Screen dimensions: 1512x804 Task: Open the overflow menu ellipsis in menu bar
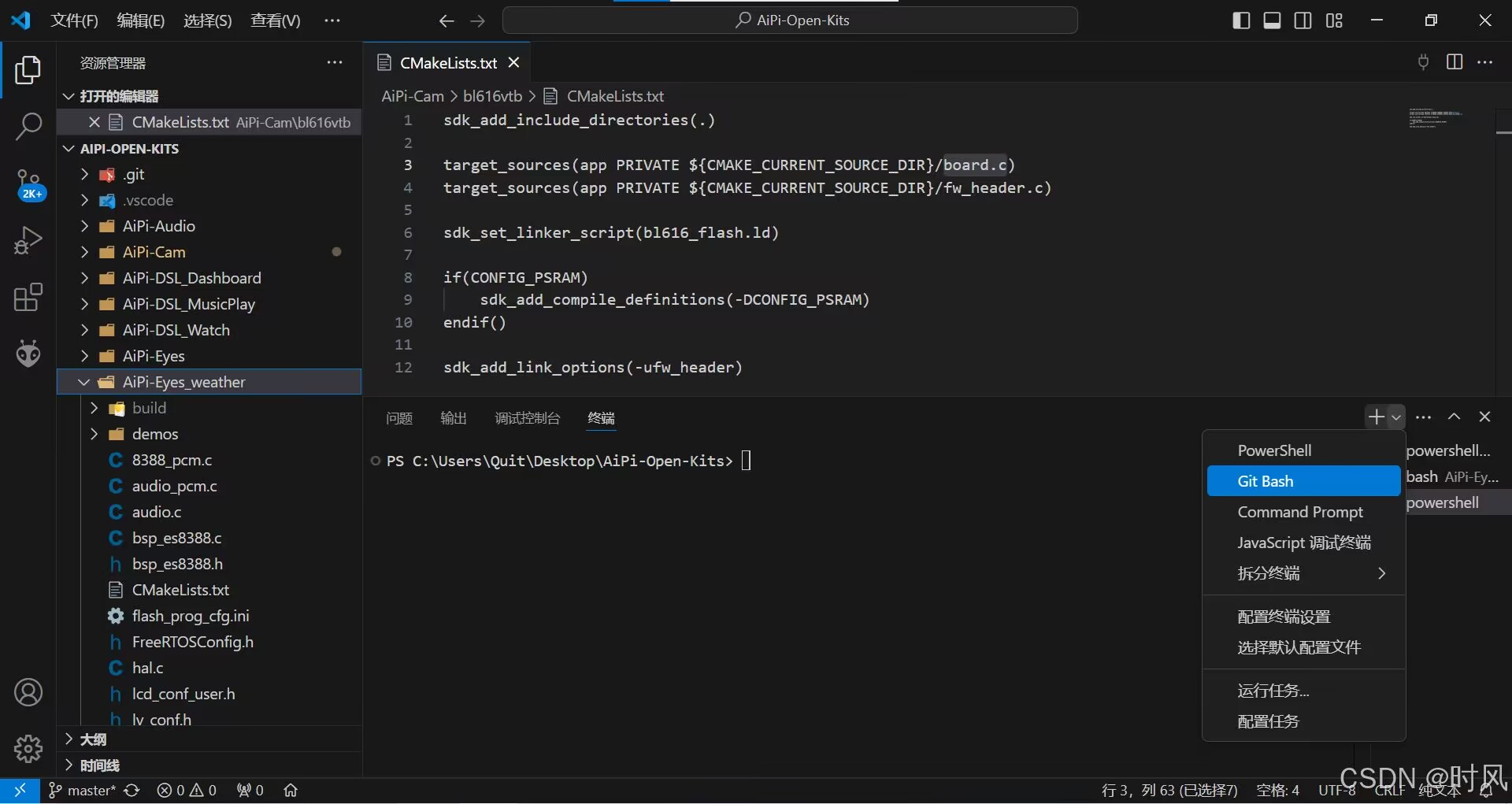point(332,20)
